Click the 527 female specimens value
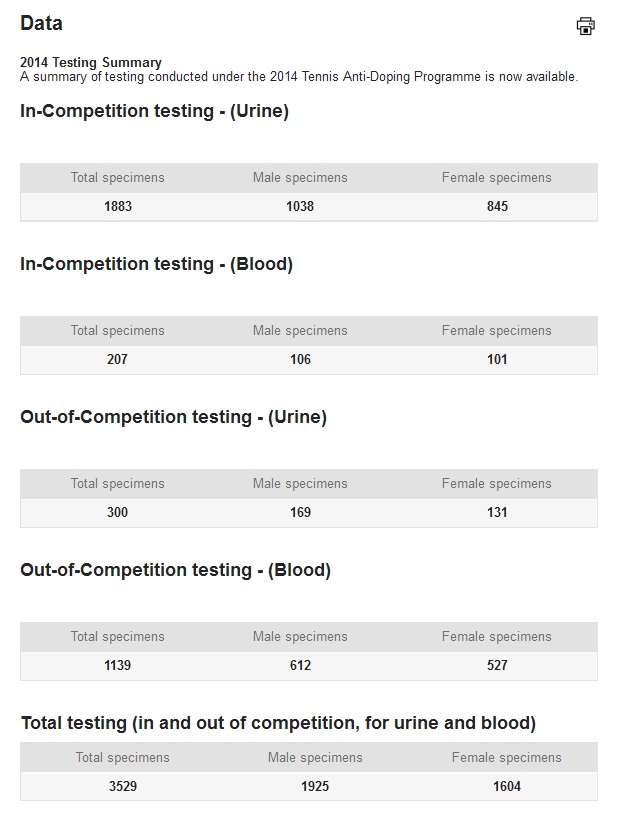 point(497,665)
